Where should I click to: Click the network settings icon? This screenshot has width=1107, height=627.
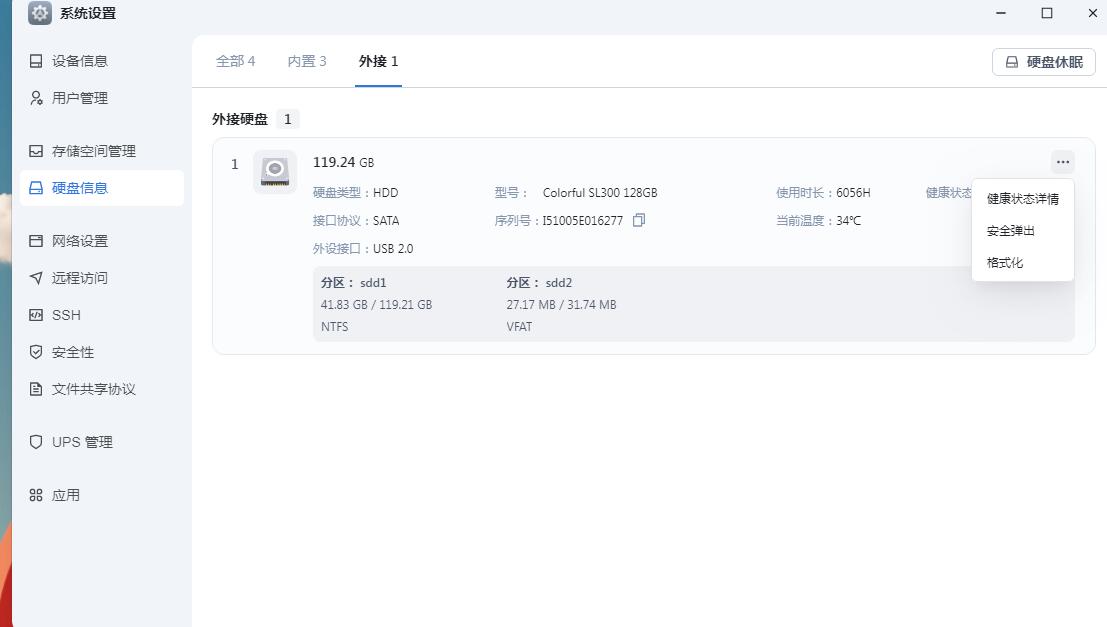pyautogui.click(x=36, y=241)
